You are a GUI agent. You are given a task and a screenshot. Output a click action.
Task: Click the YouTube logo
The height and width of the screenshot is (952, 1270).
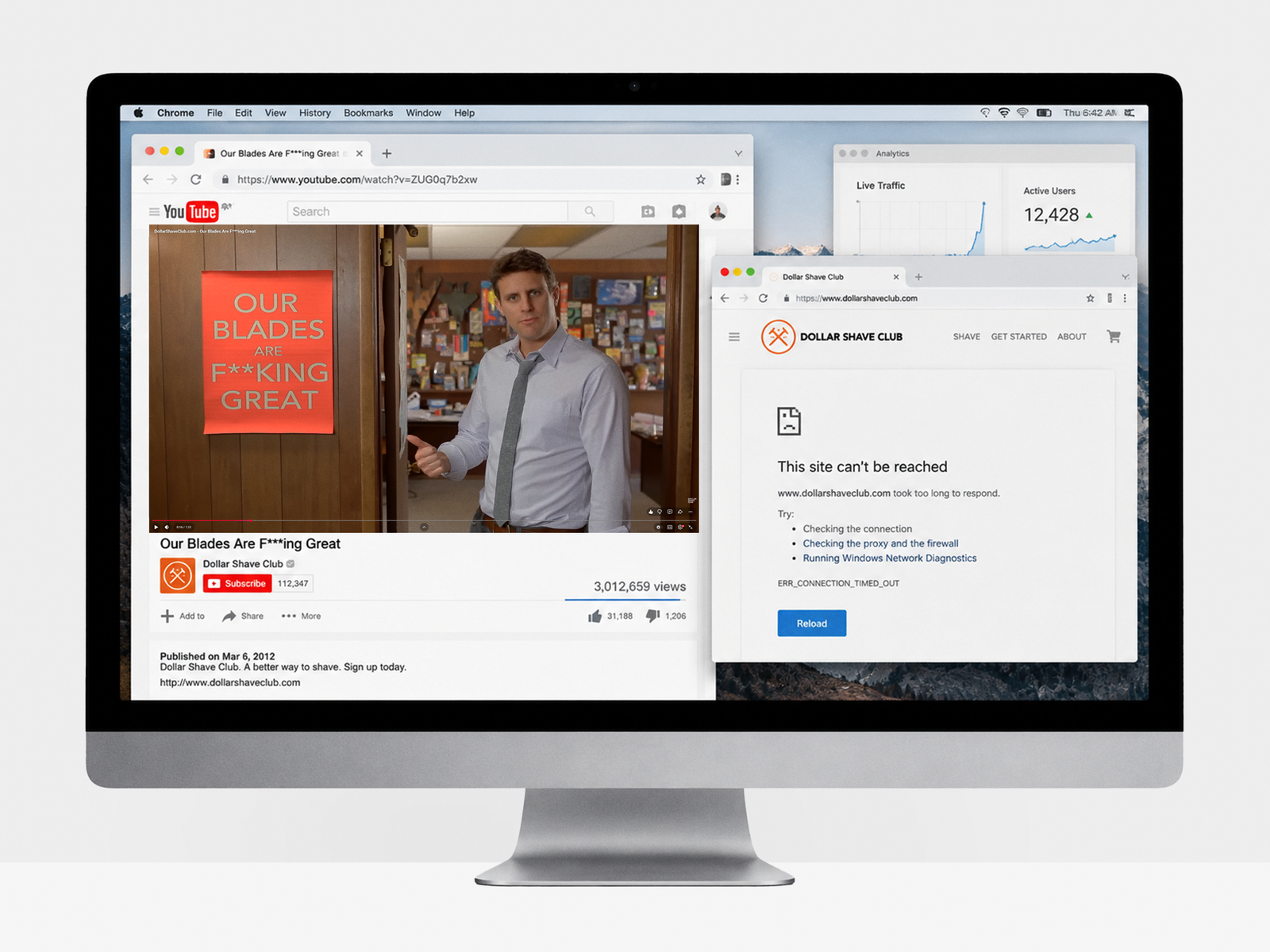[191, 211]
